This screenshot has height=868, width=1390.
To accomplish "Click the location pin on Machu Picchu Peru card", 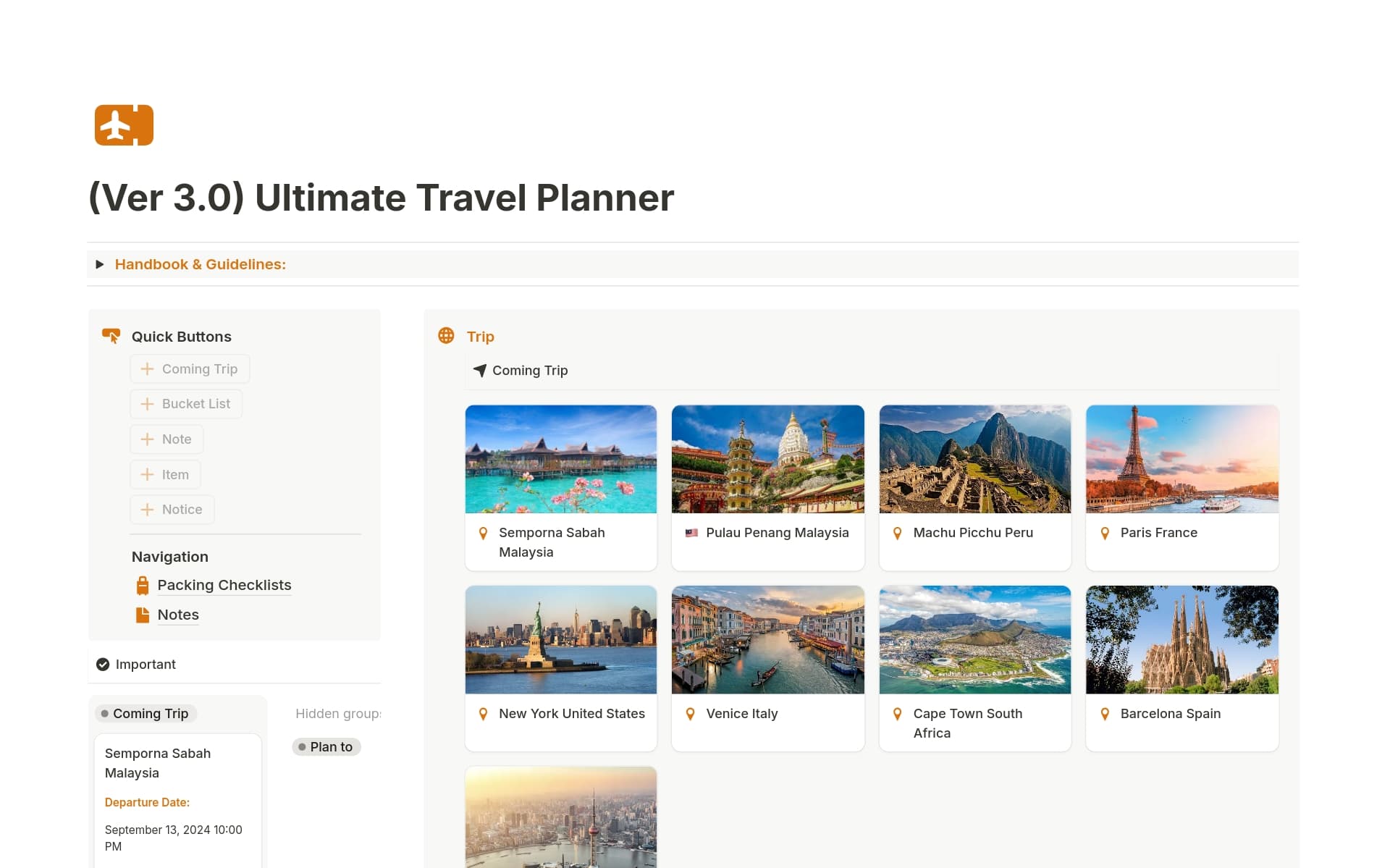I will coord(898,532).
